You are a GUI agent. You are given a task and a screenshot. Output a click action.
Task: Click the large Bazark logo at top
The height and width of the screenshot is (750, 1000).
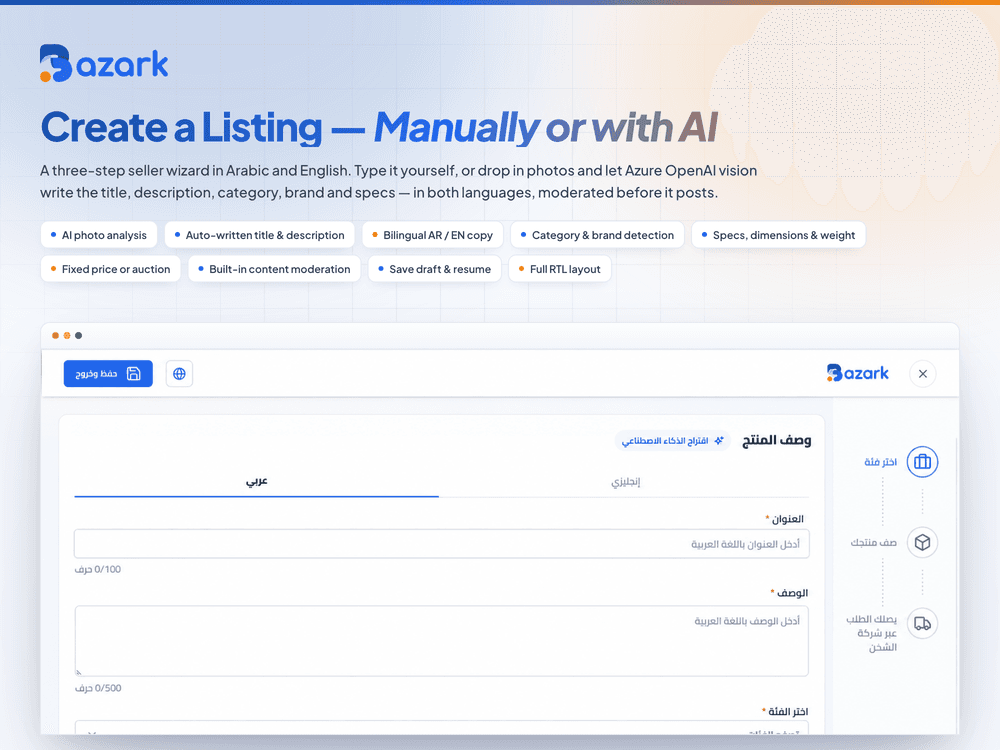point(104,63)
